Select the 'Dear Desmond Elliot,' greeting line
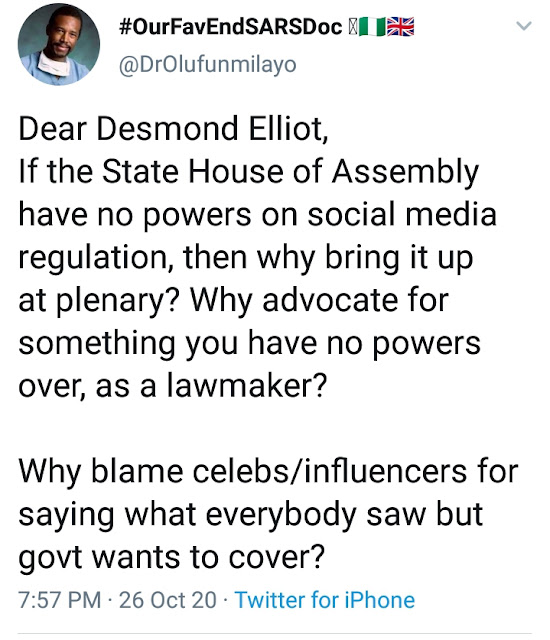This screenshot has height=640, width=550. click(x=173, y=129)
